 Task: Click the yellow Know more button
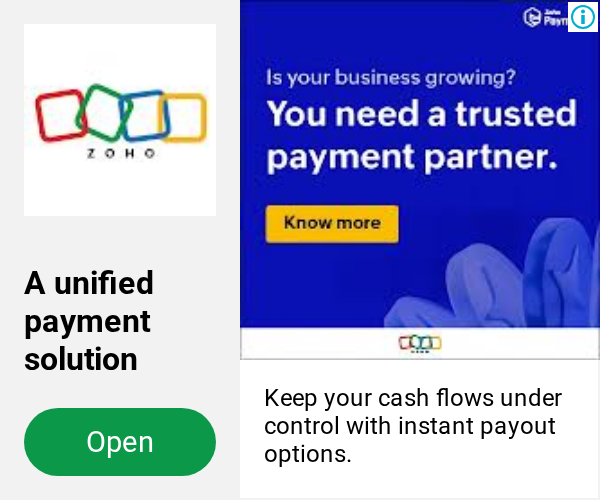tap(332, 224)
